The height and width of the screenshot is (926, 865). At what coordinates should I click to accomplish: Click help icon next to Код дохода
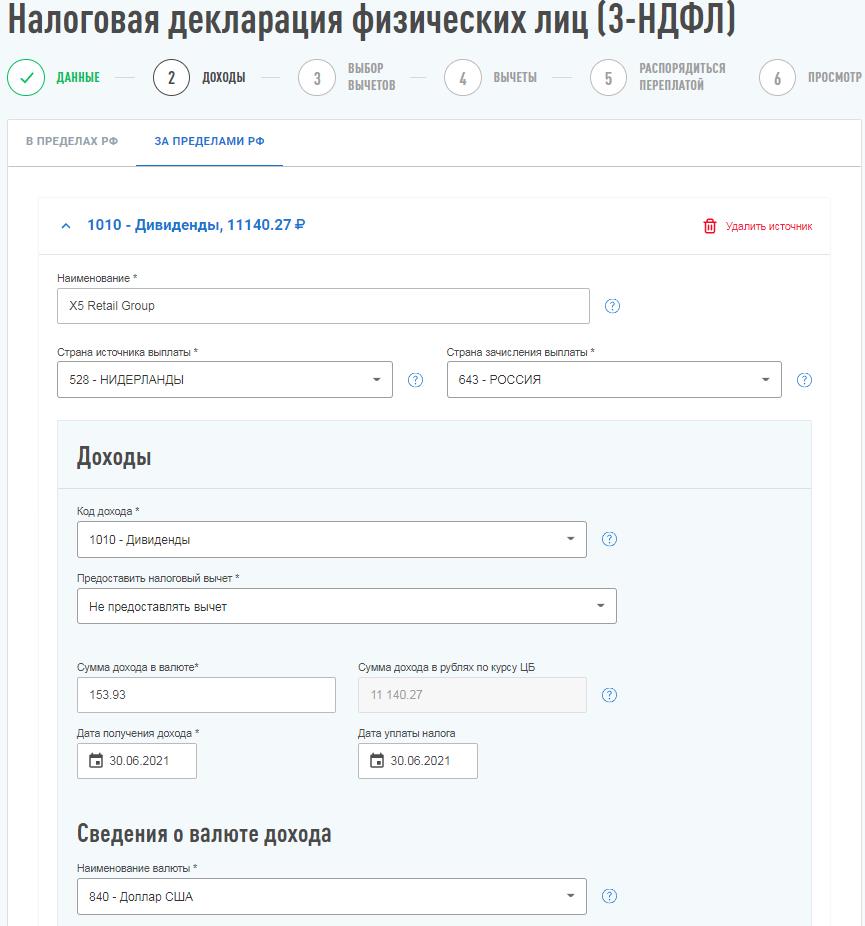[x=609, y=539]
